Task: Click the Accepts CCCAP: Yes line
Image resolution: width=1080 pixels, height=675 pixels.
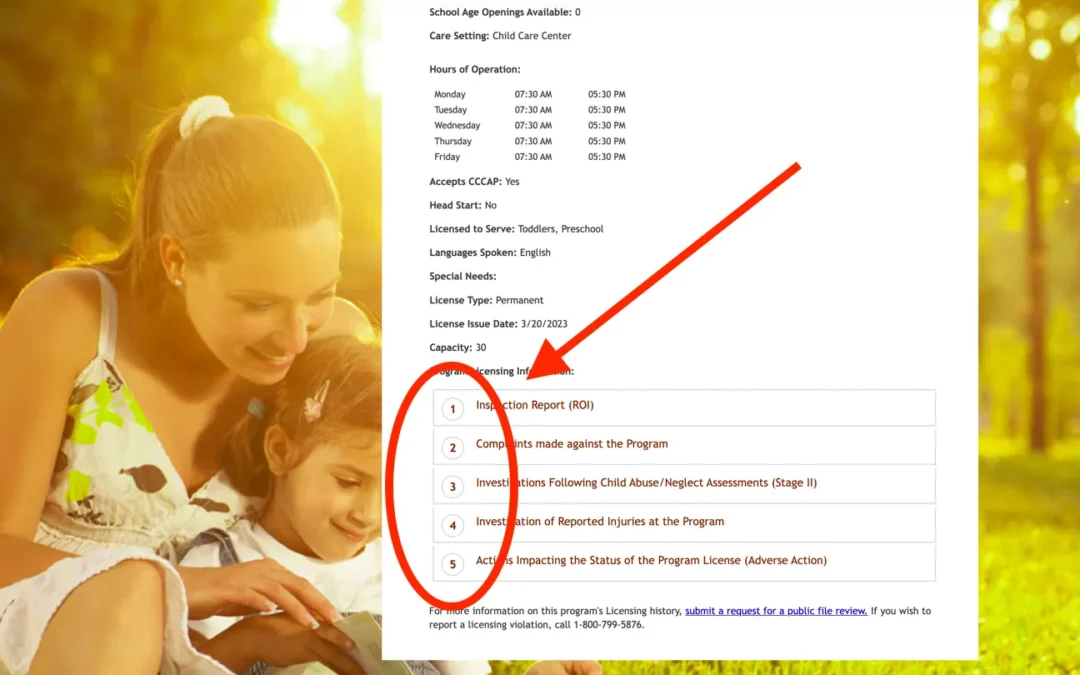Action: pos(474,182)
